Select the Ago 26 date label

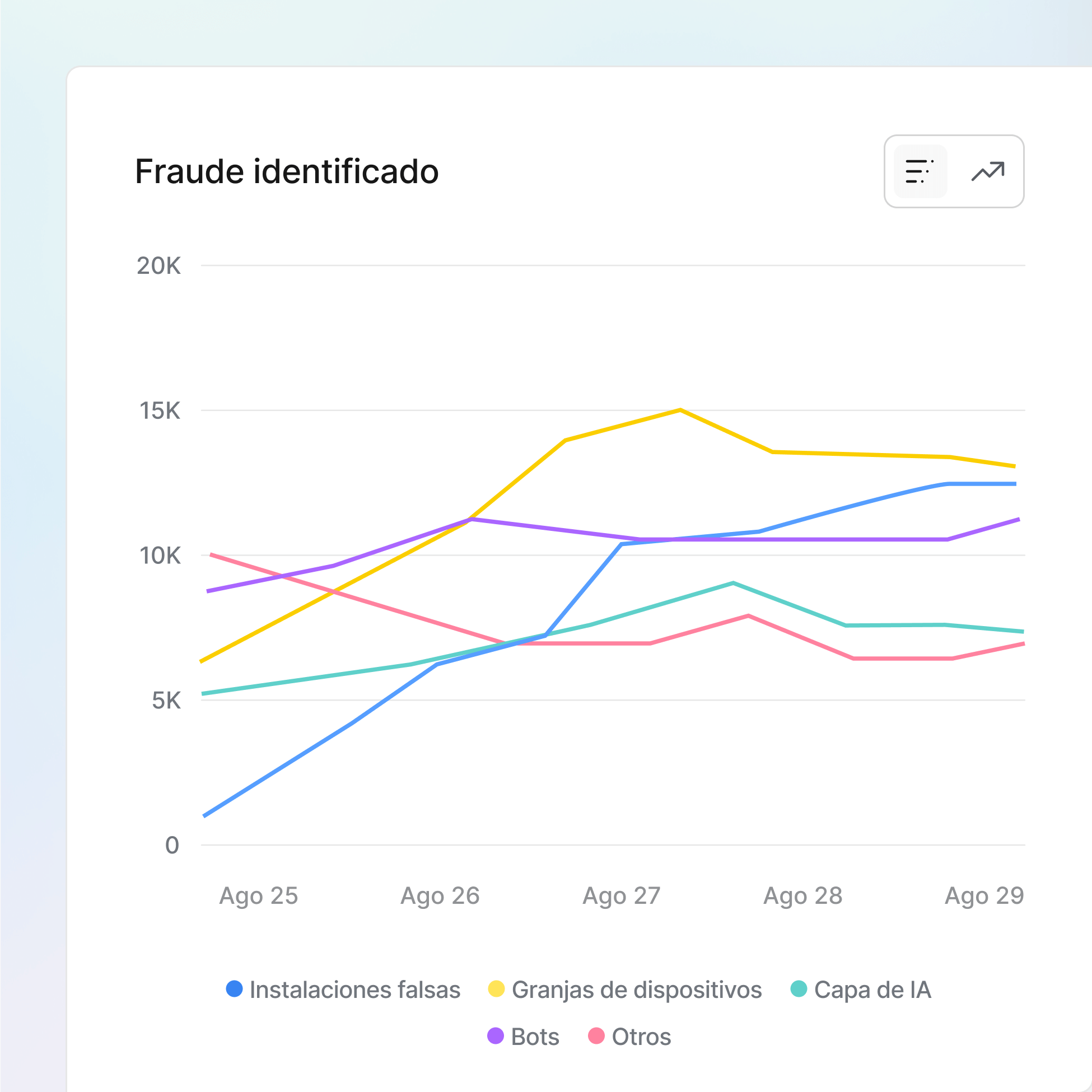pyautogui.click(x=440, y=896)
